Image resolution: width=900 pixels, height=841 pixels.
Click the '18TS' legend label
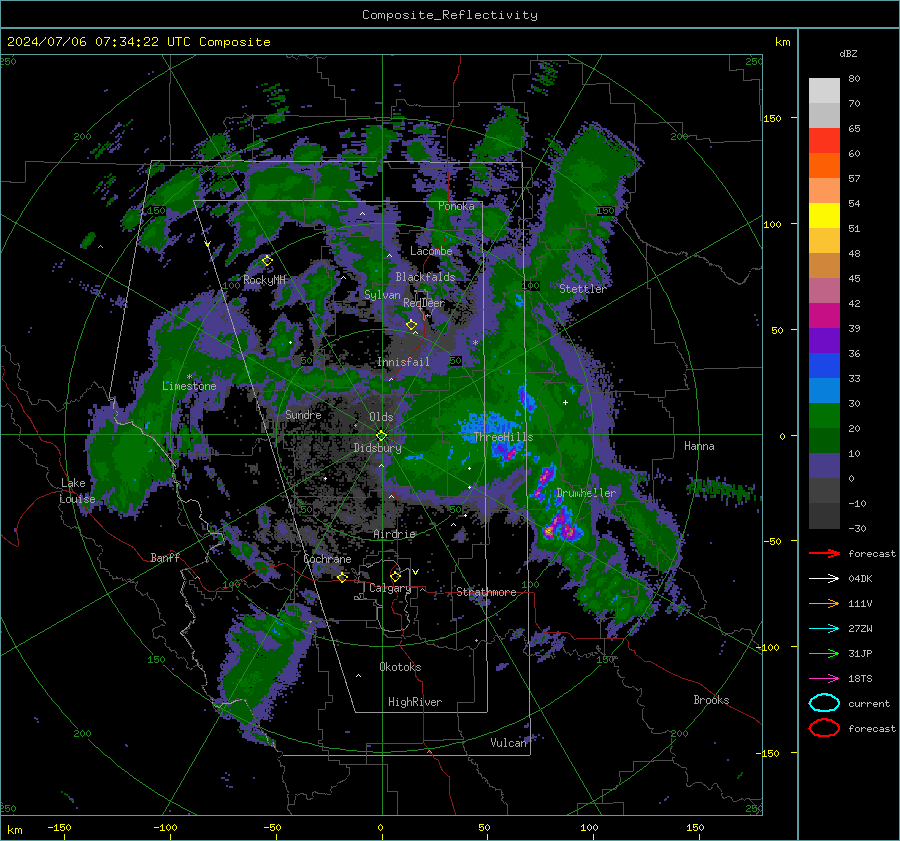pyautogui.click(x=860, y=679)
